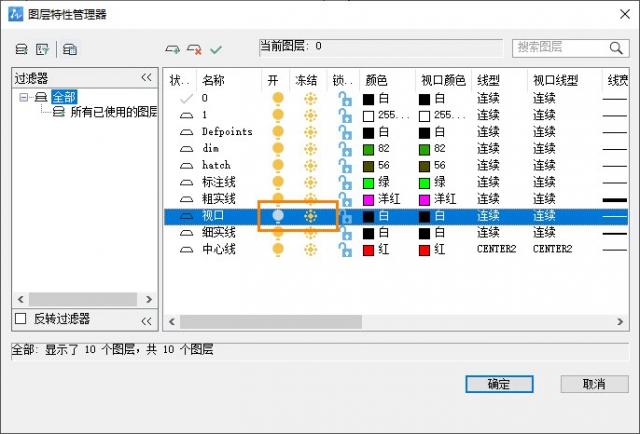Open the Layer States Manager icon

coord(70,48)
